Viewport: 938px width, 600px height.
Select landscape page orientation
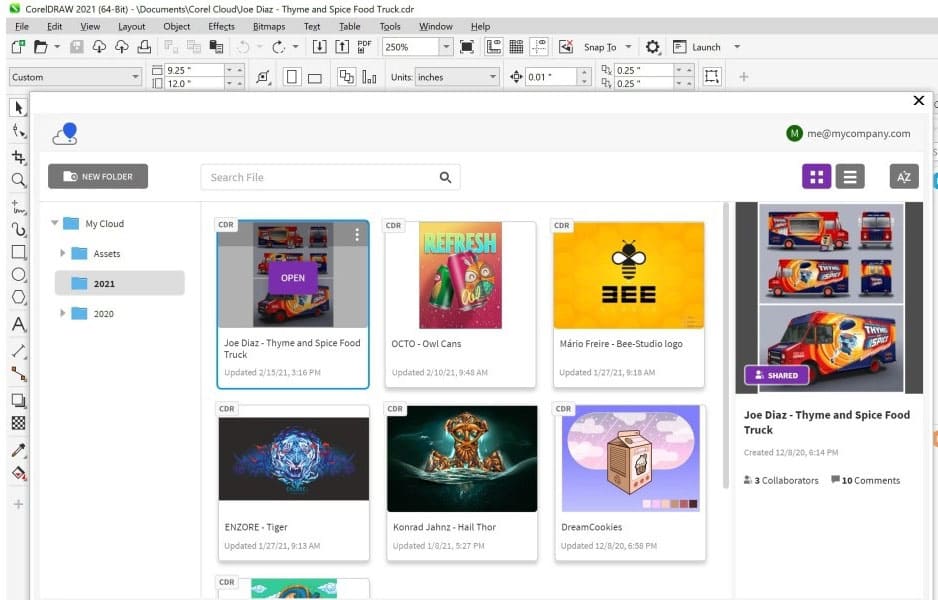tap(315, 77)
